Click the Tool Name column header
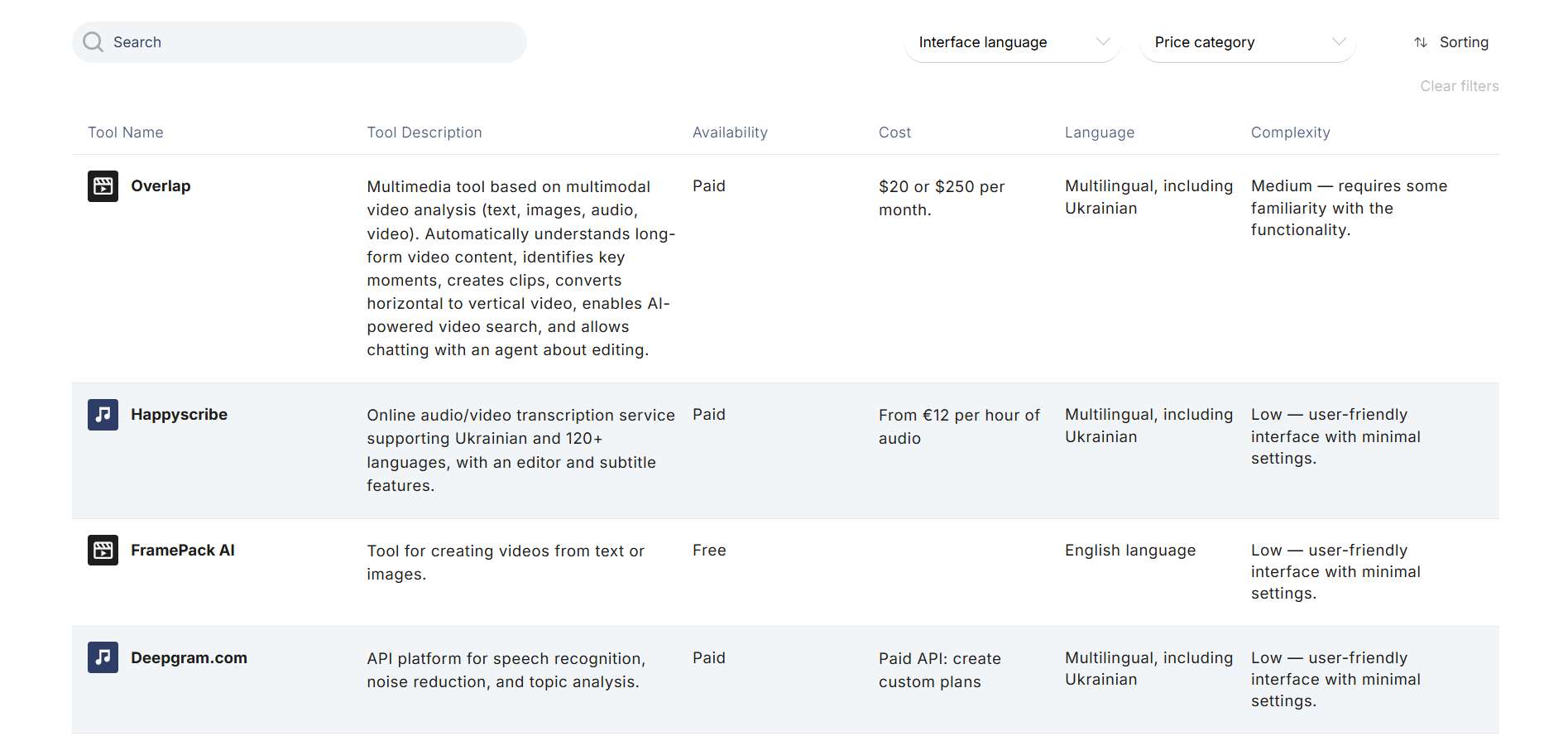 tap(126, 132)
